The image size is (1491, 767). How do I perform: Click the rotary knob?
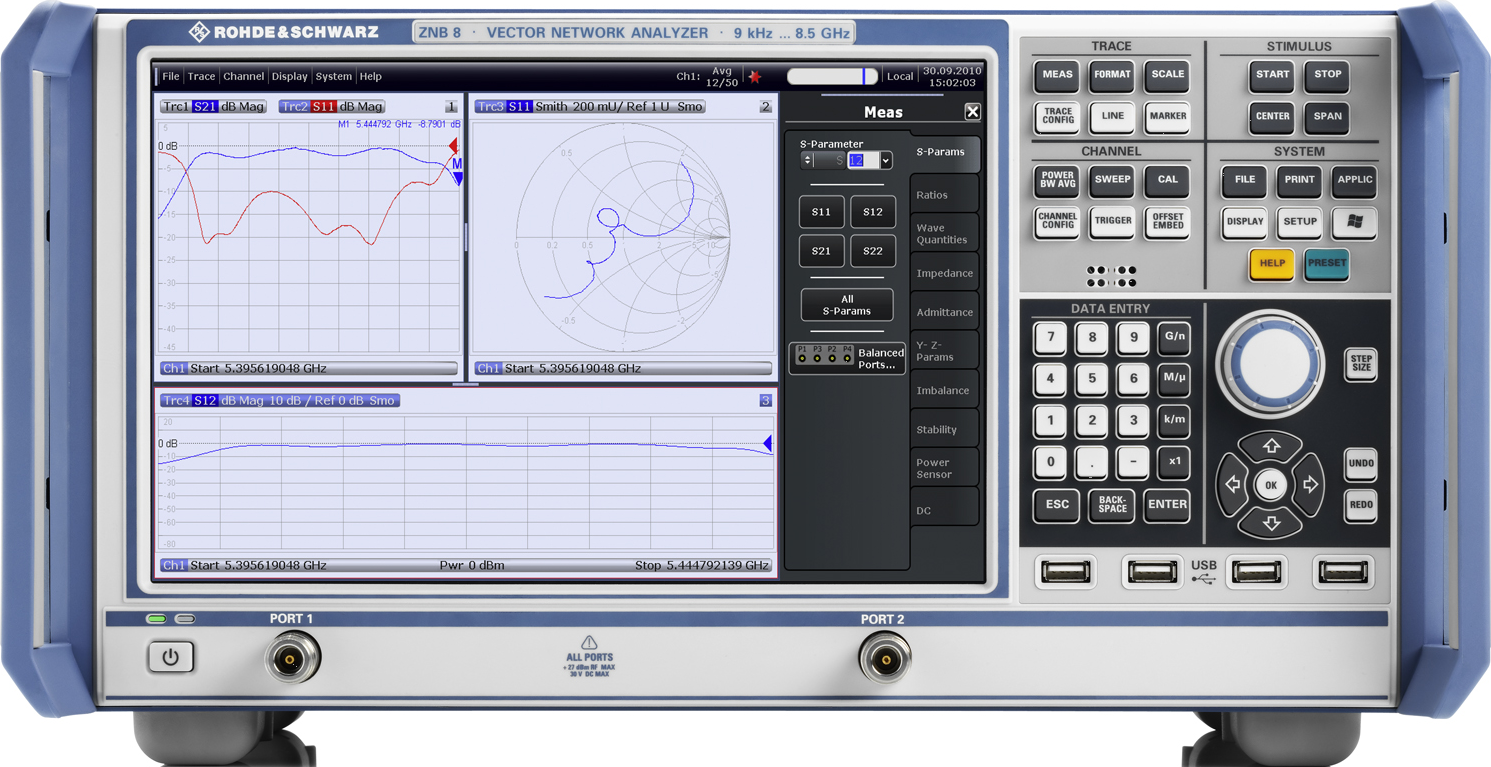click(1270, 364)
